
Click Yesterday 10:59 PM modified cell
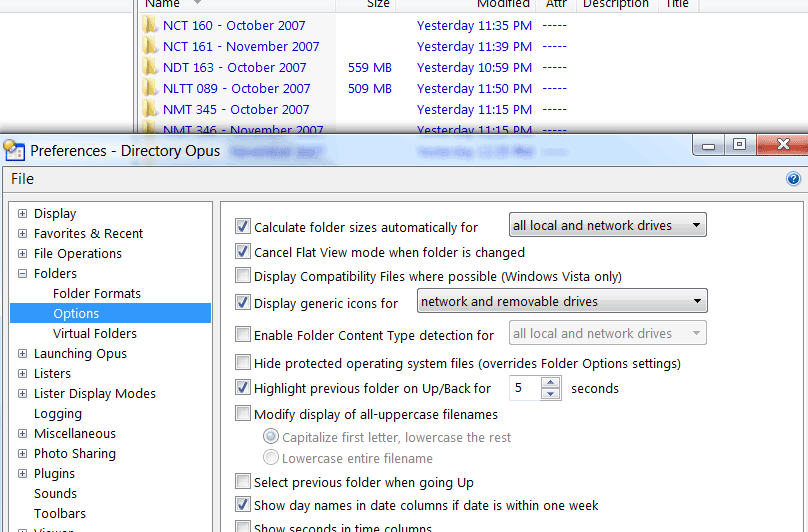click(x=474, y=68)
